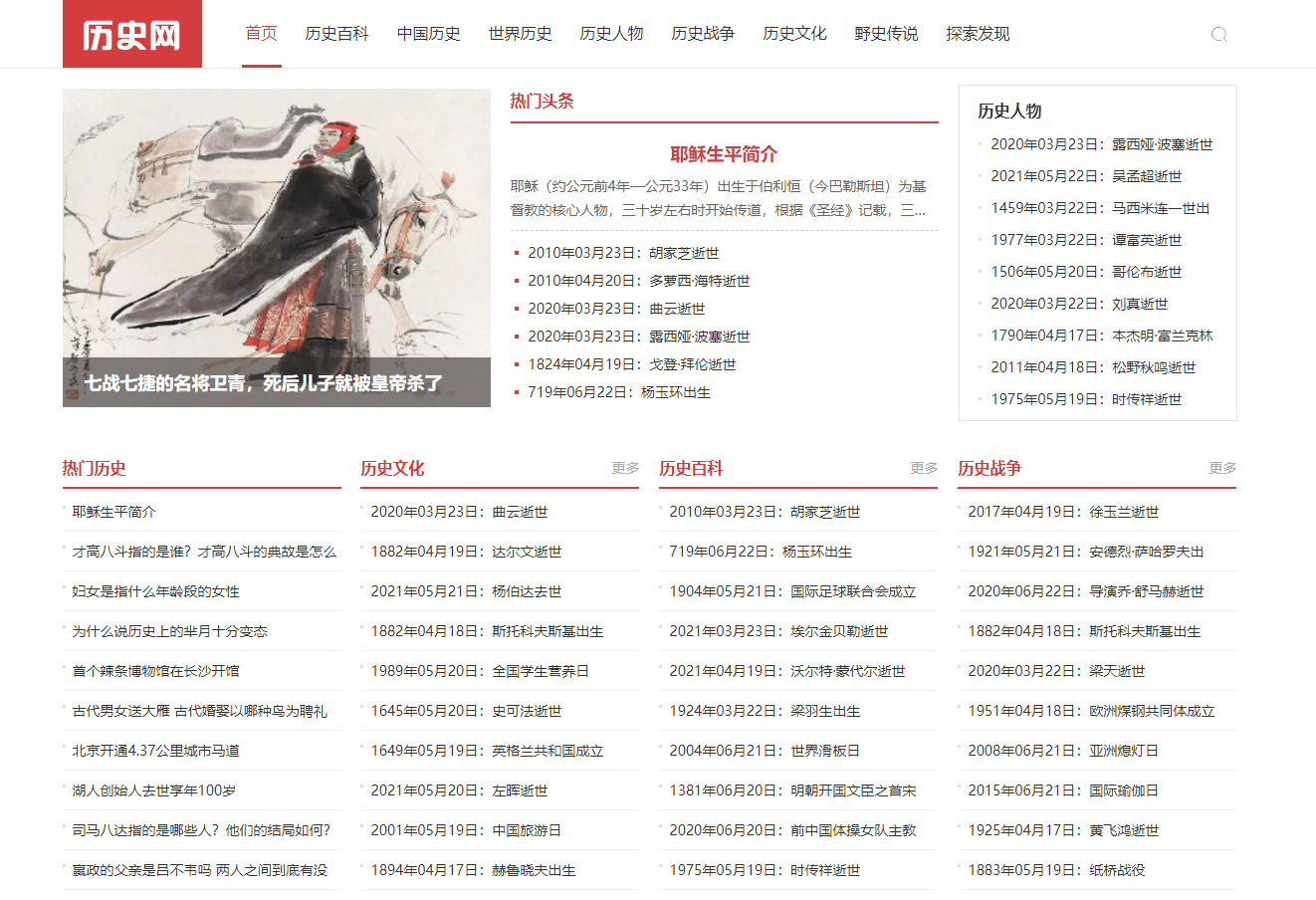Open entry 梁天逝世

click(1056, 671)
